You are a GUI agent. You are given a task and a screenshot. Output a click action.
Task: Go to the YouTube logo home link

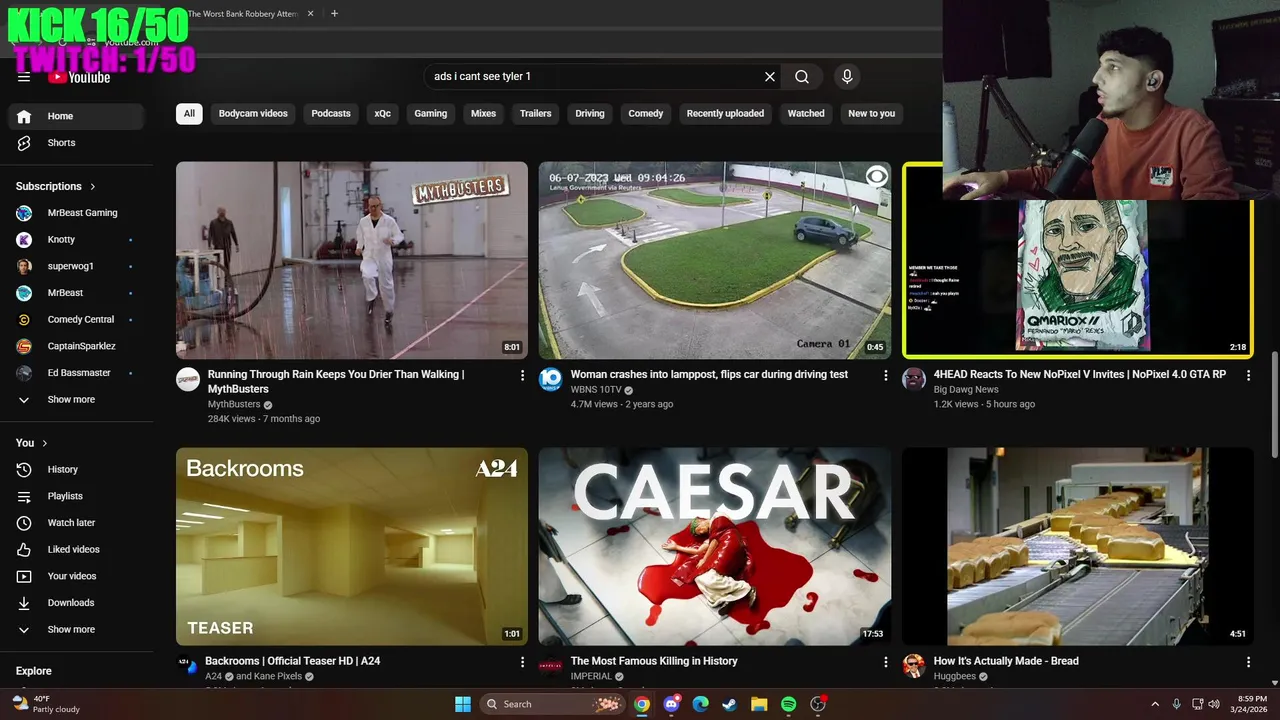79,77
